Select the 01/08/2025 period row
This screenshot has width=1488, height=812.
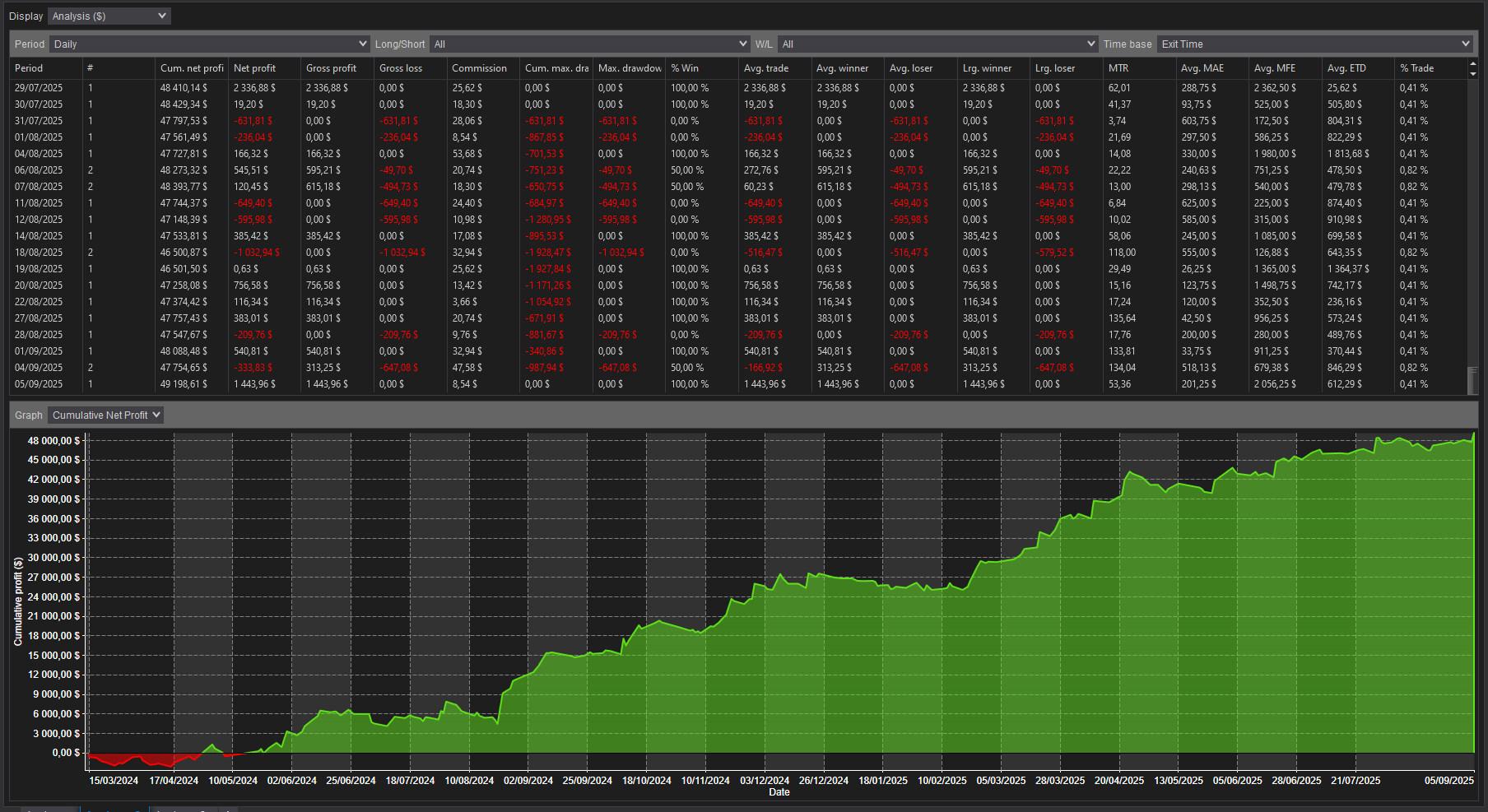point(738,137)
